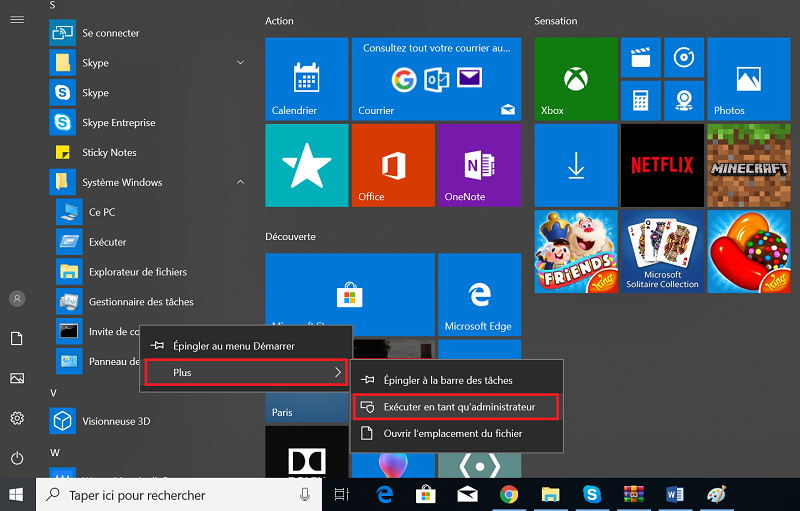Open WinRAR from the taskbar
The image size is (800, 511).
633,495
